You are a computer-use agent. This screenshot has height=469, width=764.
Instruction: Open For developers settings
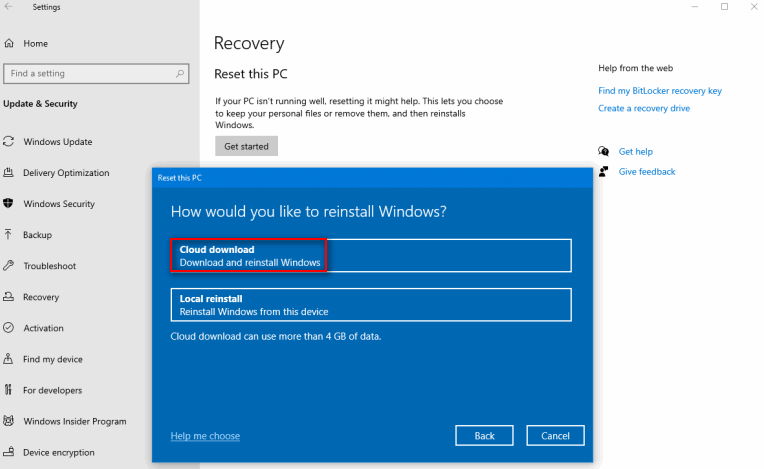pos(52,391)
